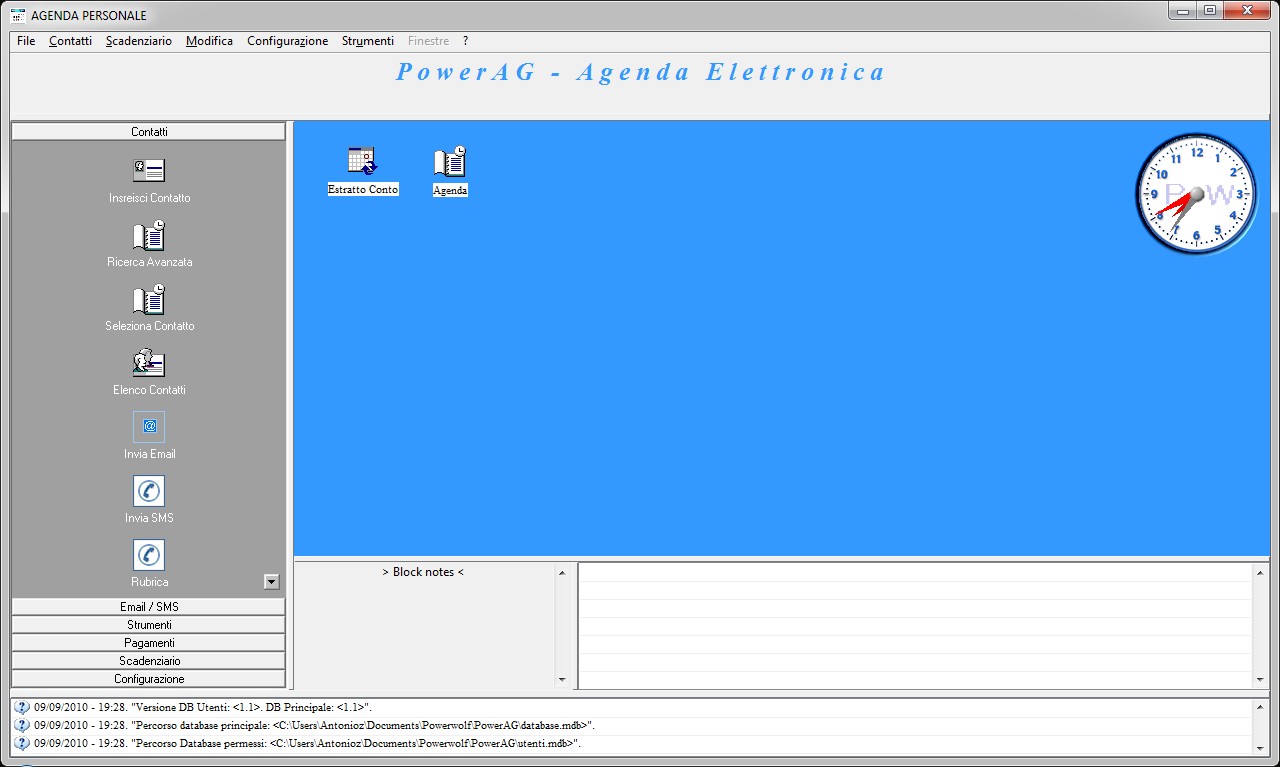The width and height of the screenshot is (1280, 767).
Task: Click the Invia Email icon
Action: coord(149,427)
